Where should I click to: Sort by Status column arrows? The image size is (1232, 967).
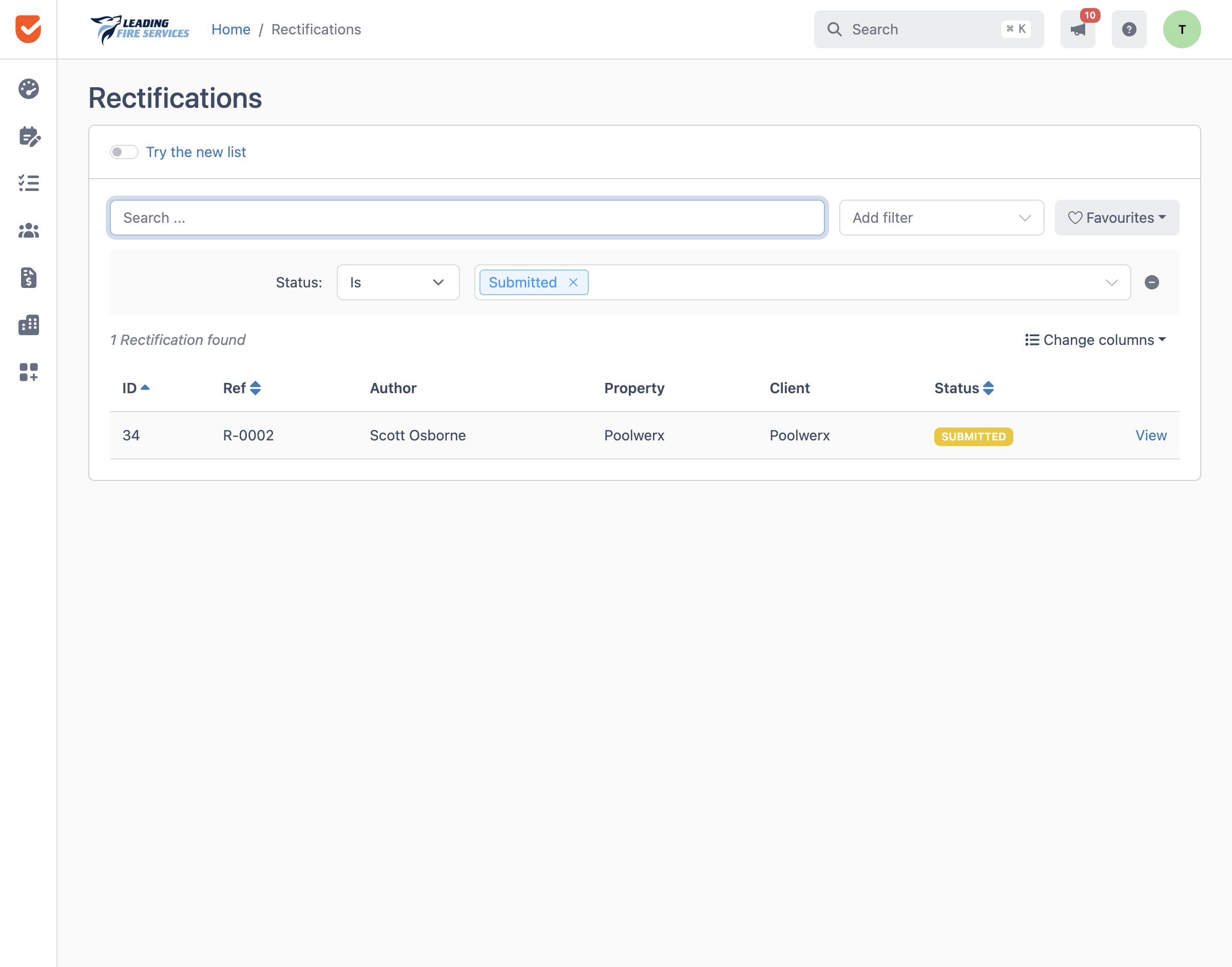coord(988,388)
